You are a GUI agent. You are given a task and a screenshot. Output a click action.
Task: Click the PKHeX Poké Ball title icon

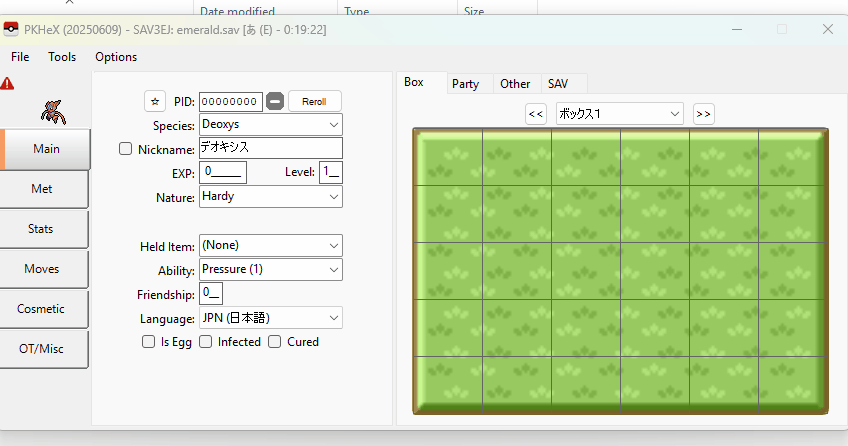click(x=11, y=29)
